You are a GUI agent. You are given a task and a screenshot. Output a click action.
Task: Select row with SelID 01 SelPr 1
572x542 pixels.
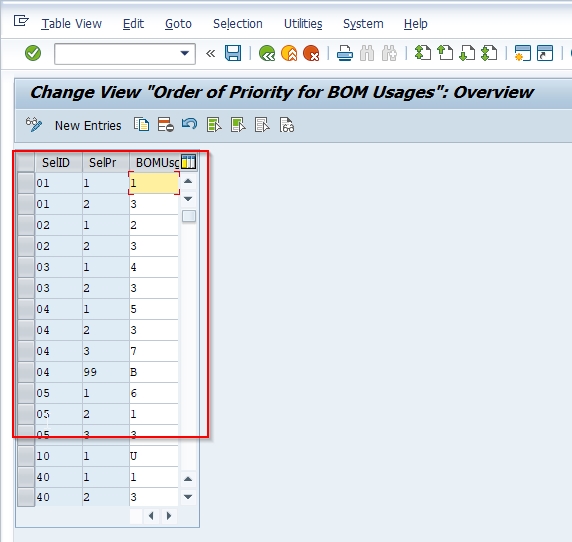point(26,183)
